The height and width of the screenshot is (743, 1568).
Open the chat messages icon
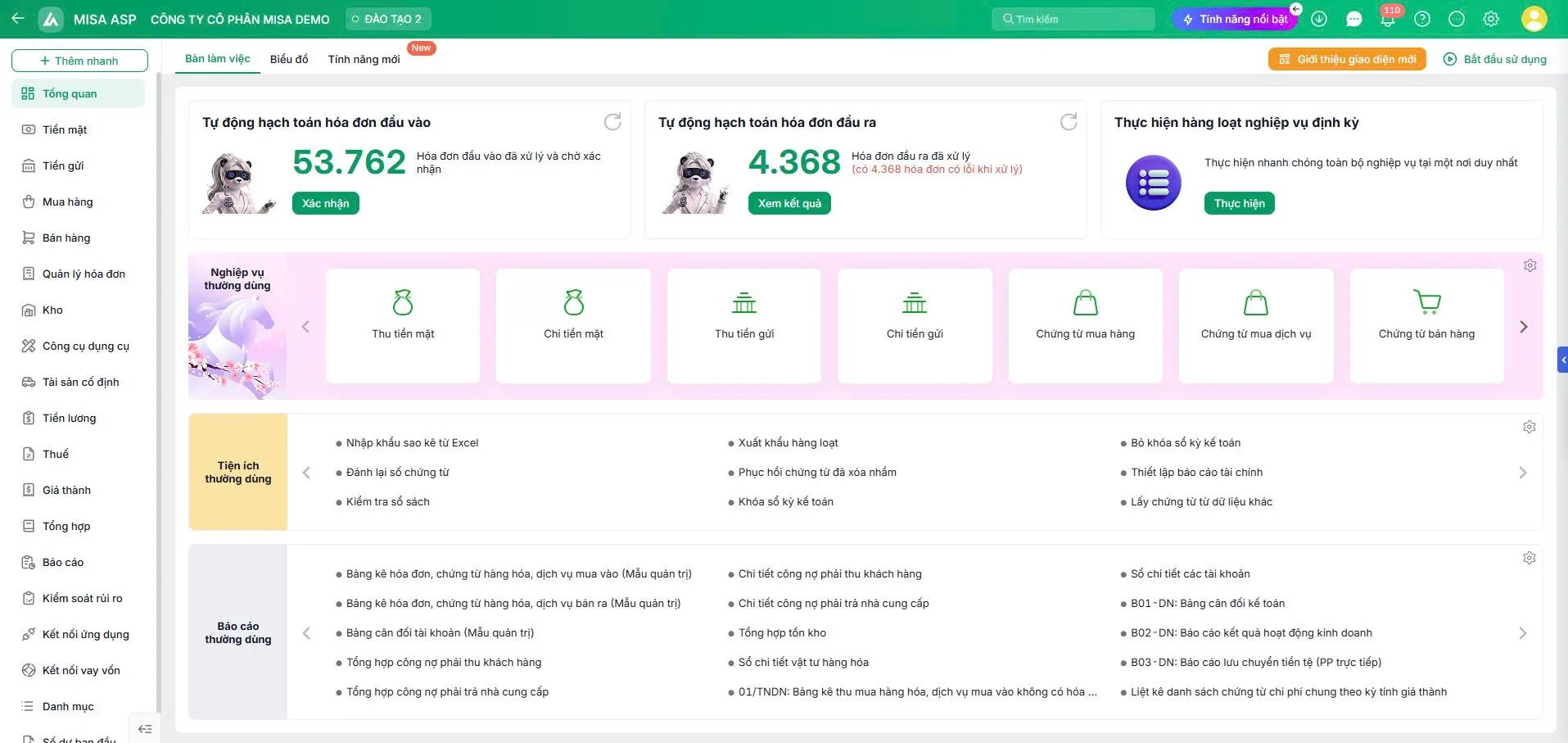(x=1353, y=19)
